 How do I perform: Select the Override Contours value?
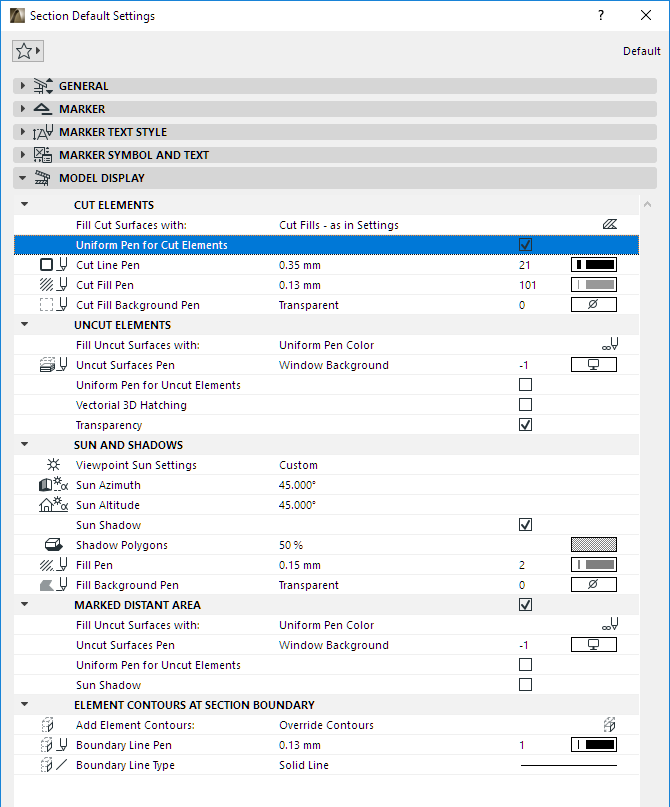(326, 725)
